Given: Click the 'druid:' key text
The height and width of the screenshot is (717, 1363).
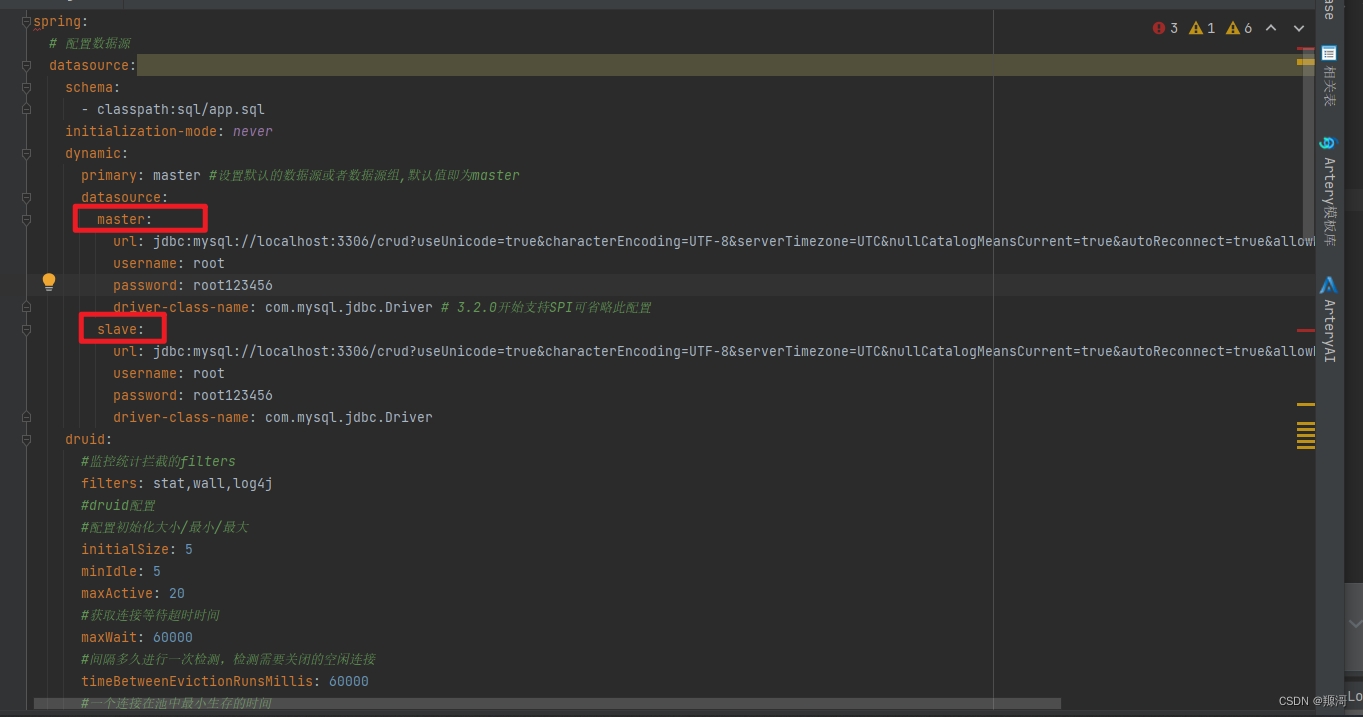Looking at the screenshot, I should (x=89, y=439).
